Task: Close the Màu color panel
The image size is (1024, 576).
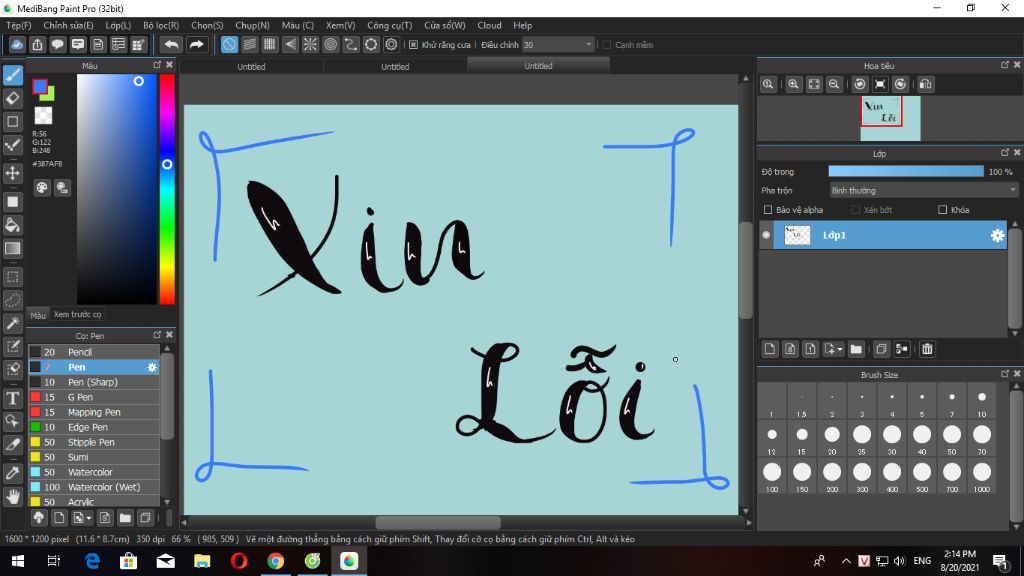Action: pos(170,65)
